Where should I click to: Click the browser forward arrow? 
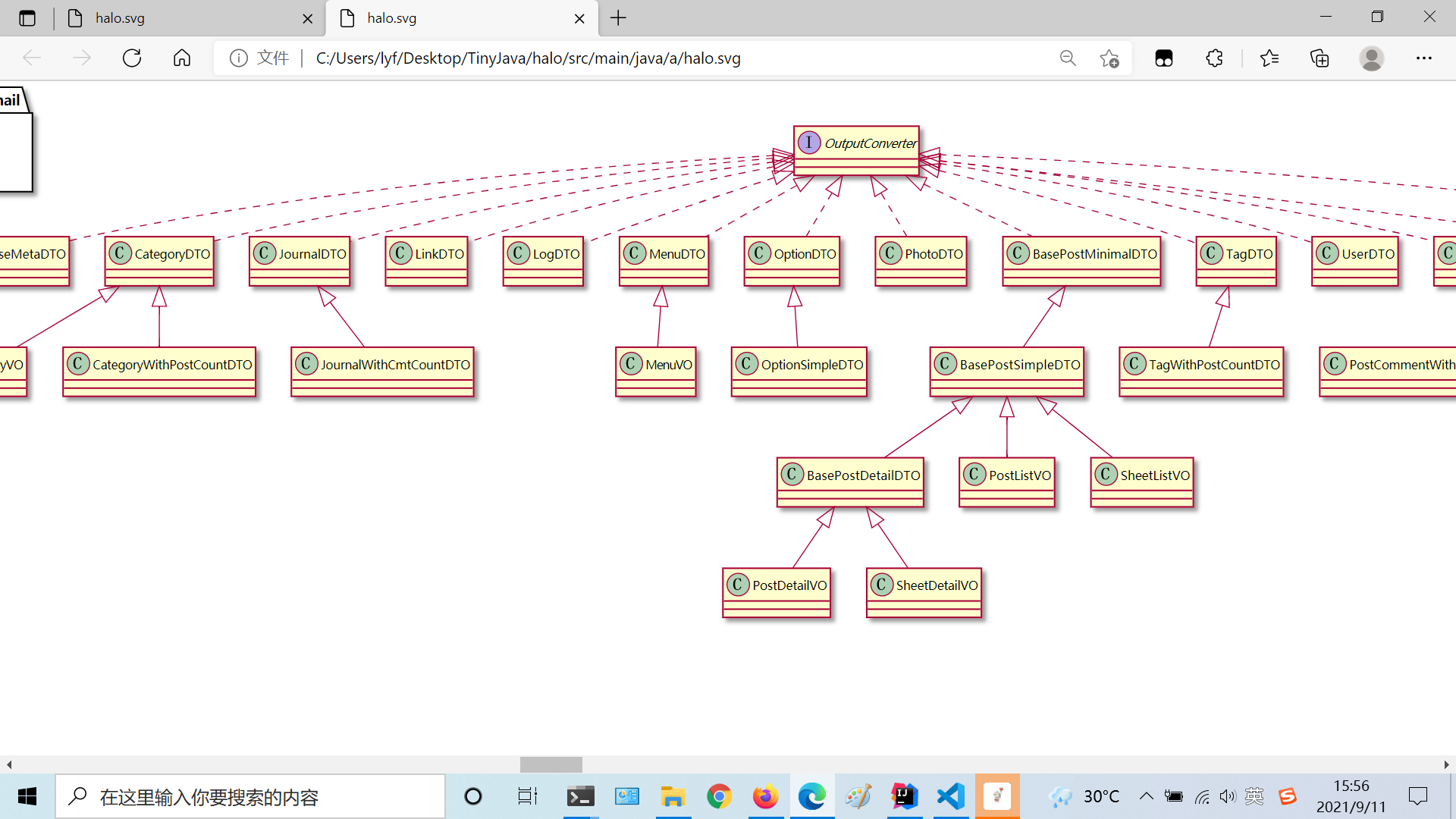82,58
